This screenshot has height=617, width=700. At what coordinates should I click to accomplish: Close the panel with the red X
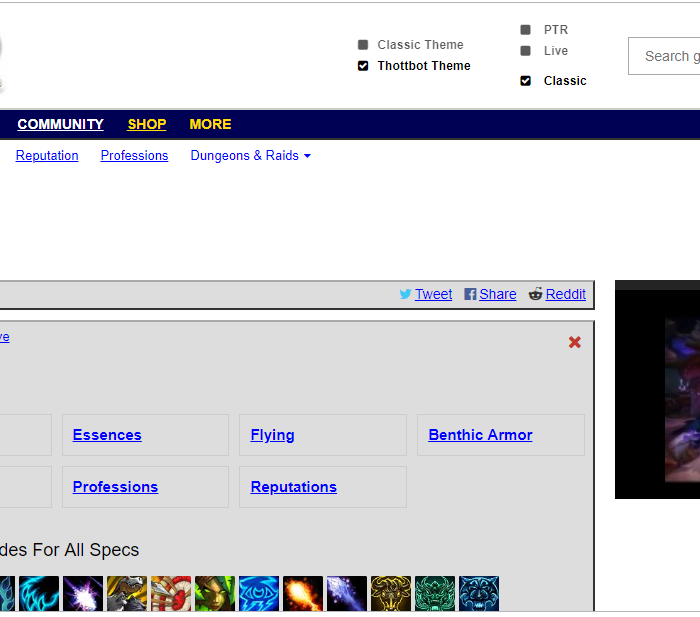575,342
